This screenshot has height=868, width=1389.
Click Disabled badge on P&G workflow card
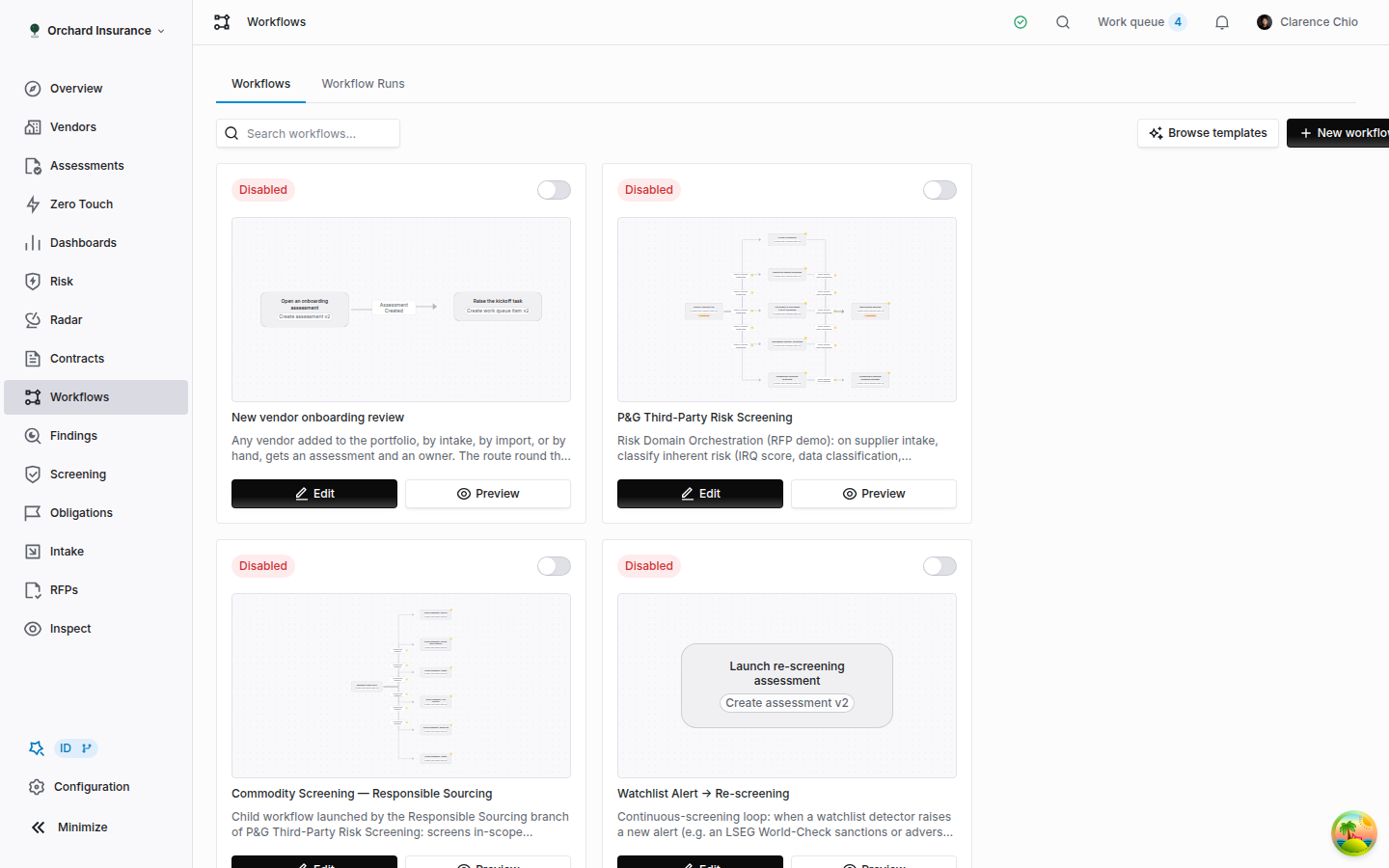point(649,190)
